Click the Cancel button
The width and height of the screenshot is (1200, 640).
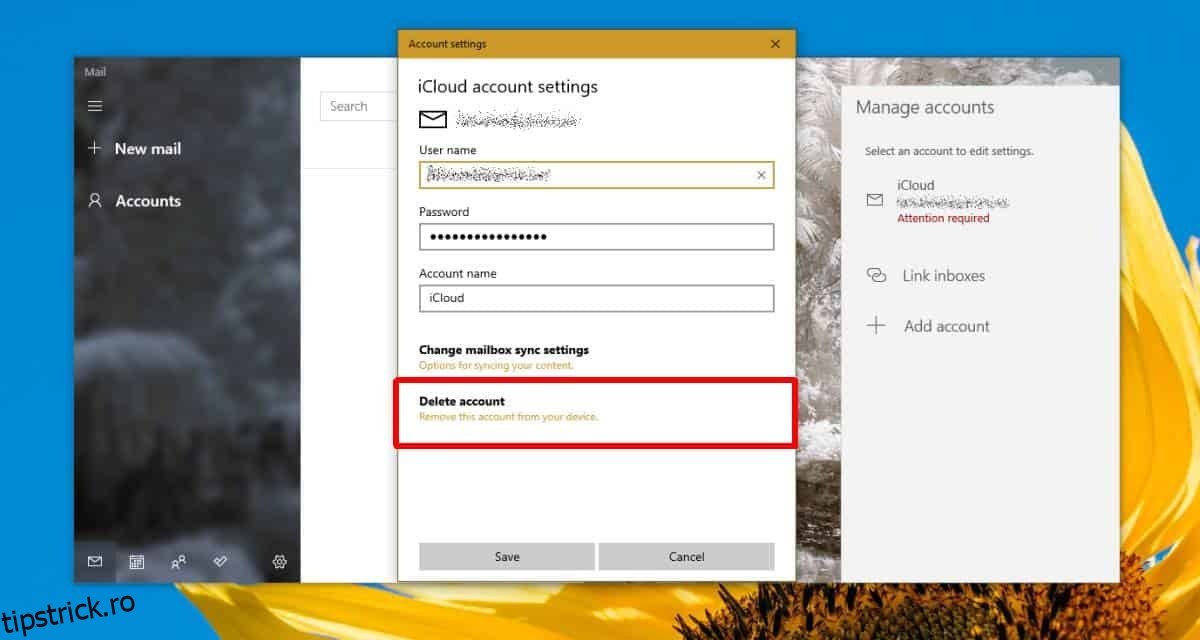point(687,557)
